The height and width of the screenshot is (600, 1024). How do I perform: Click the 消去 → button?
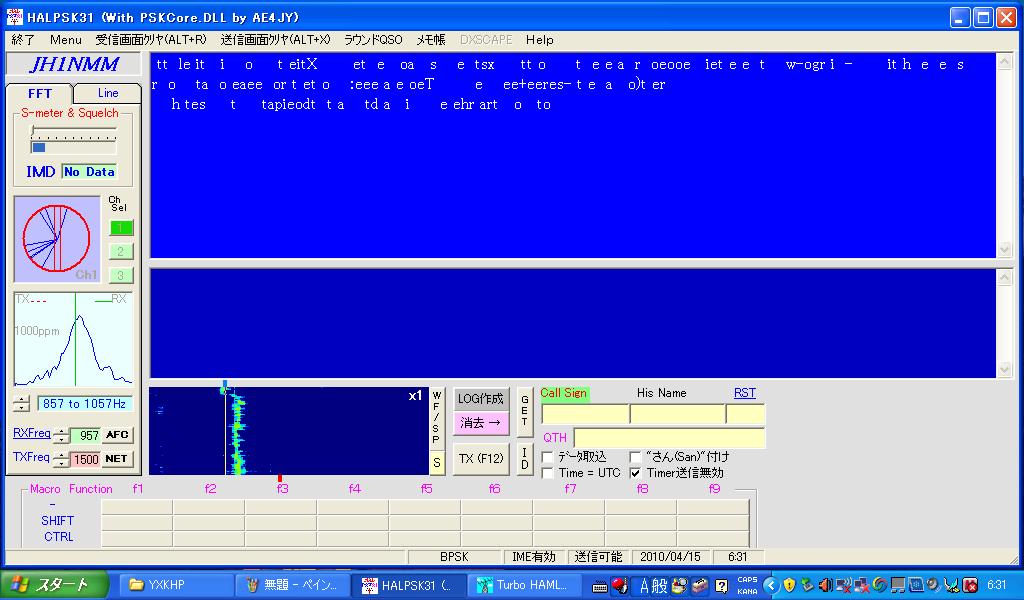[481, 422]
